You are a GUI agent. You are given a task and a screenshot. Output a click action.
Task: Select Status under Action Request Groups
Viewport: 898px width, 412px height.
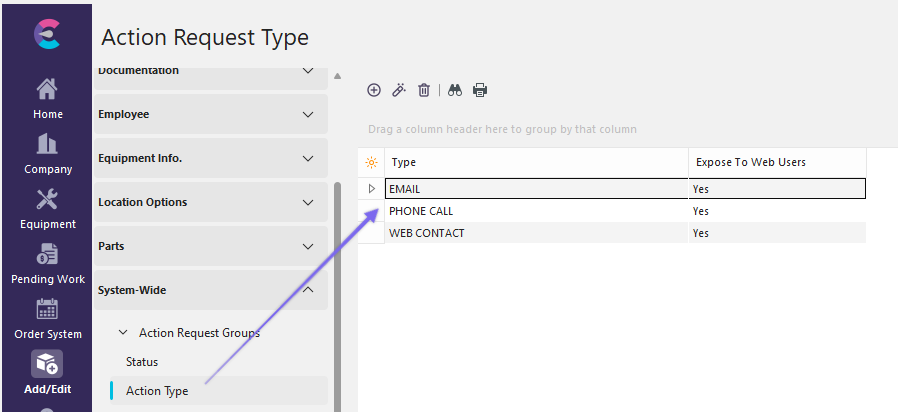coord(142,362)
